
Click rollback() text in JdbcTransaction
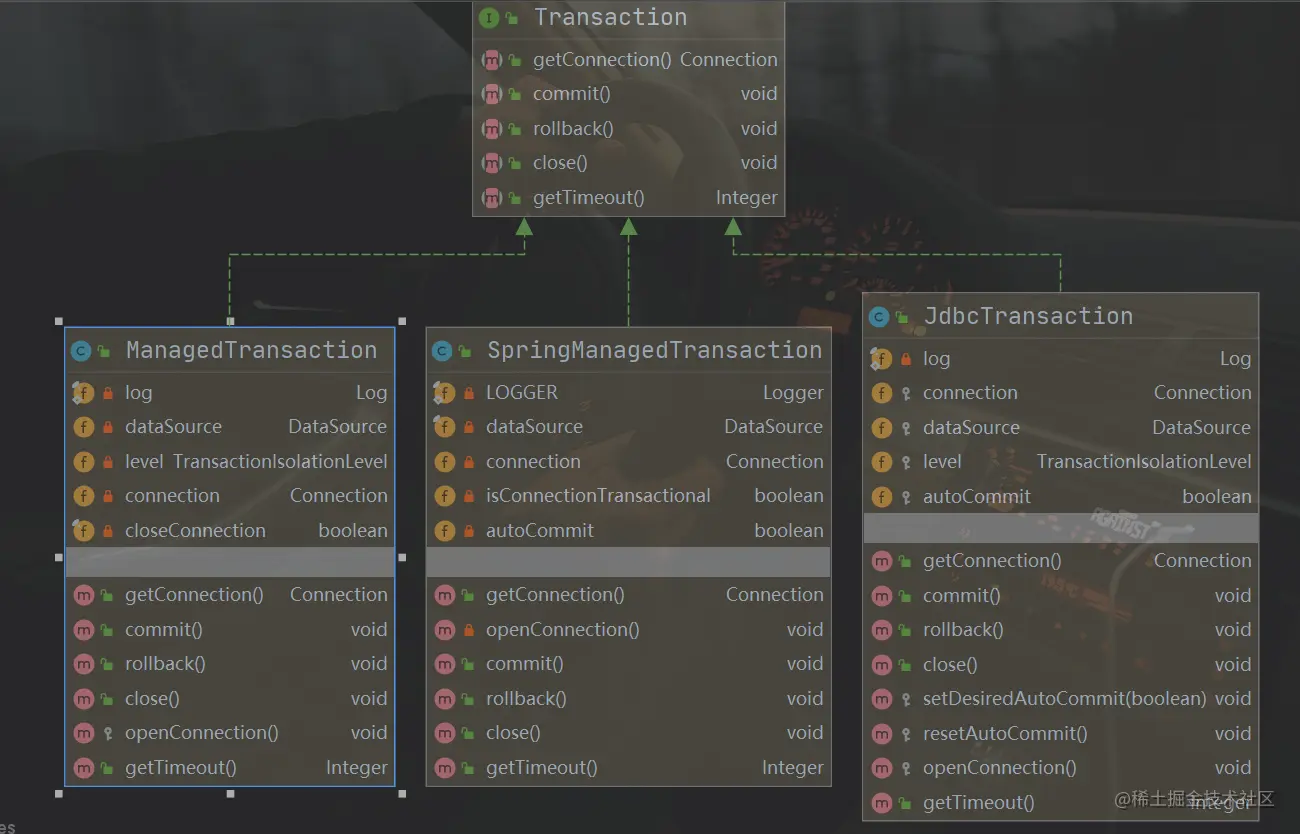click(x=963, y=630)
